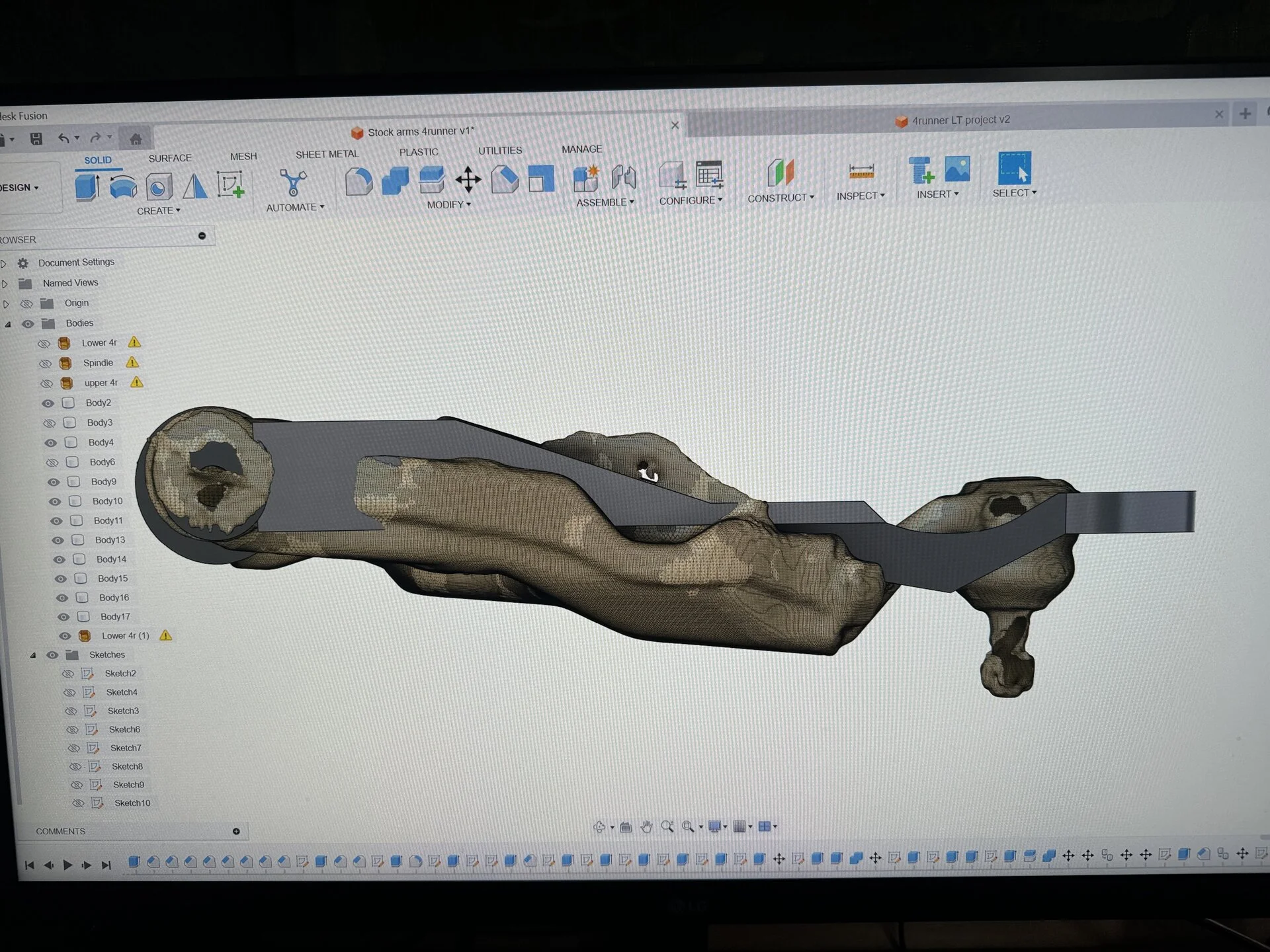Viewport: 1270px width, 952px height.
Task: Expand the Document Settings node
Action: pyautogui.click(x=4, y=264)
